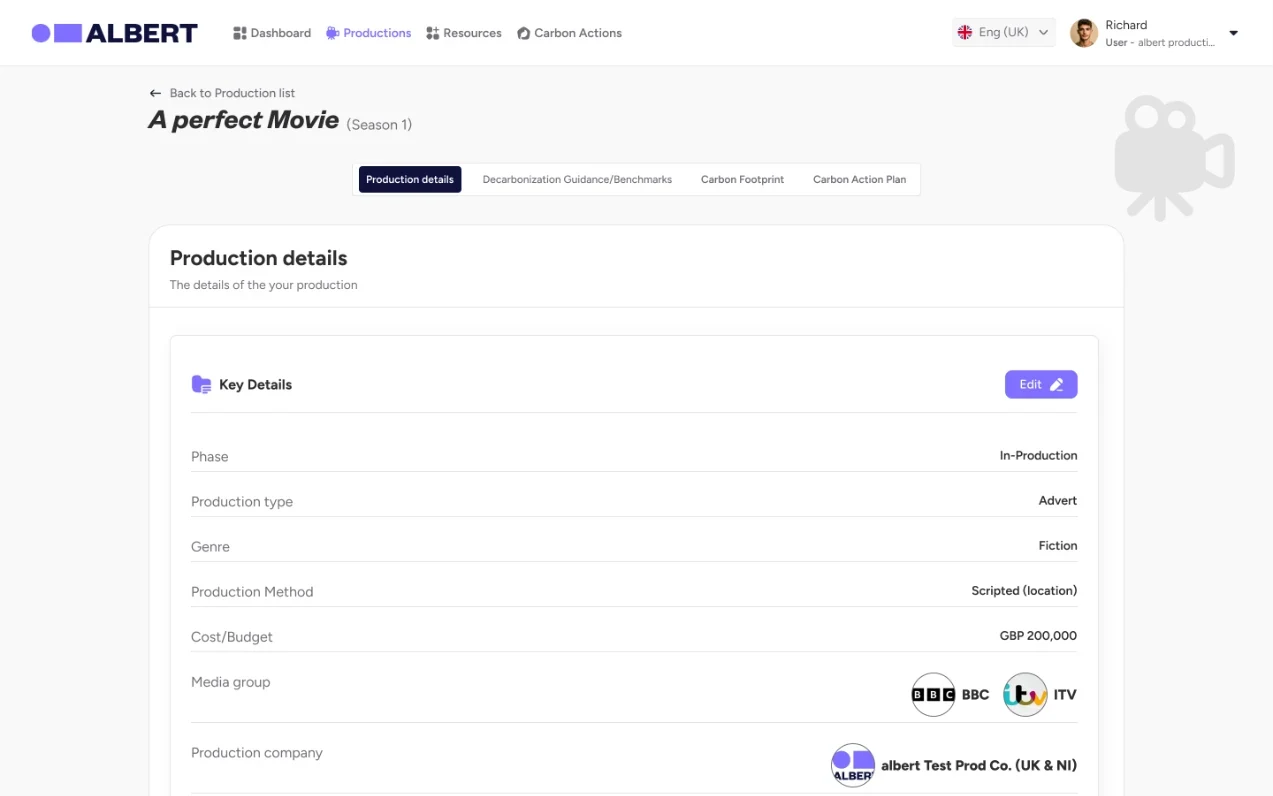
Task: Open the Dashboard menu item
Action: point(272,33)
